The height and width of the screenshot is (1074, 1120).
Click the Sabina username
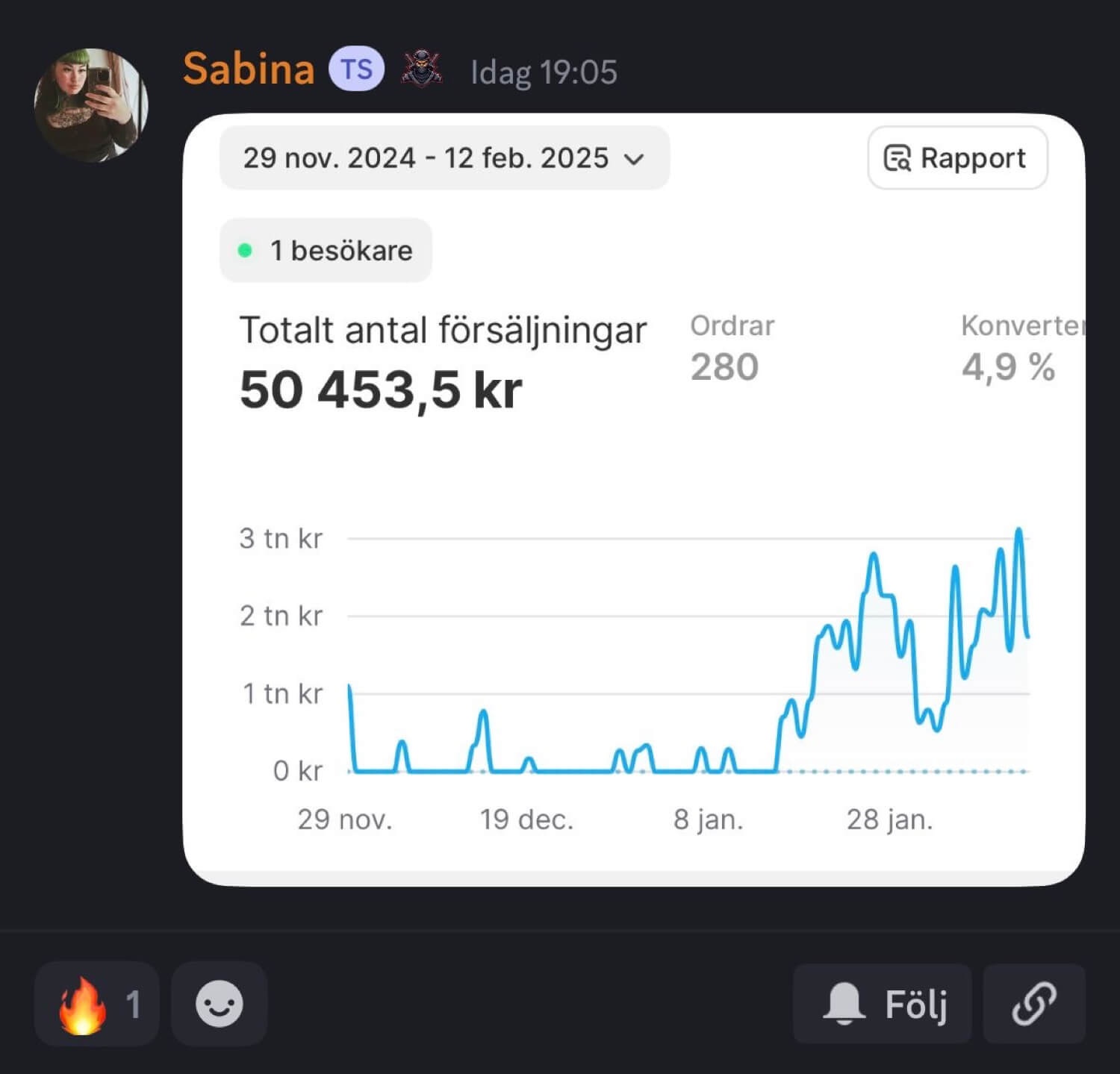click(x=249, y=69)
